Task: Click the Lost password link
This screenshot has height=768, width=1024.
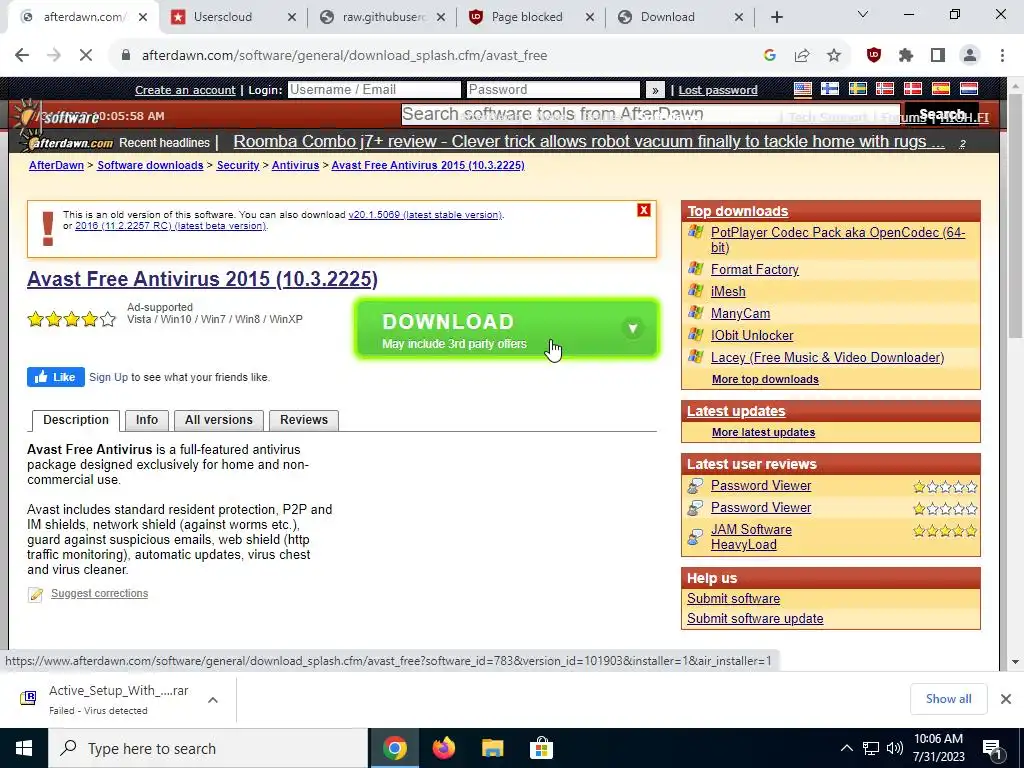Action: pyautogui.click(x=718, y=90)
